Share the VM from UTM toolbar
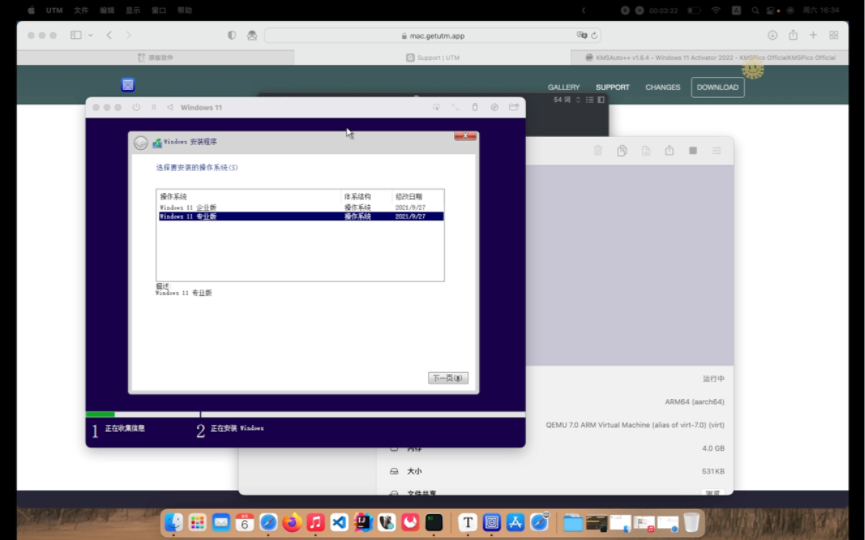This screenshot has width=865, height=540. tap(669, 150)
